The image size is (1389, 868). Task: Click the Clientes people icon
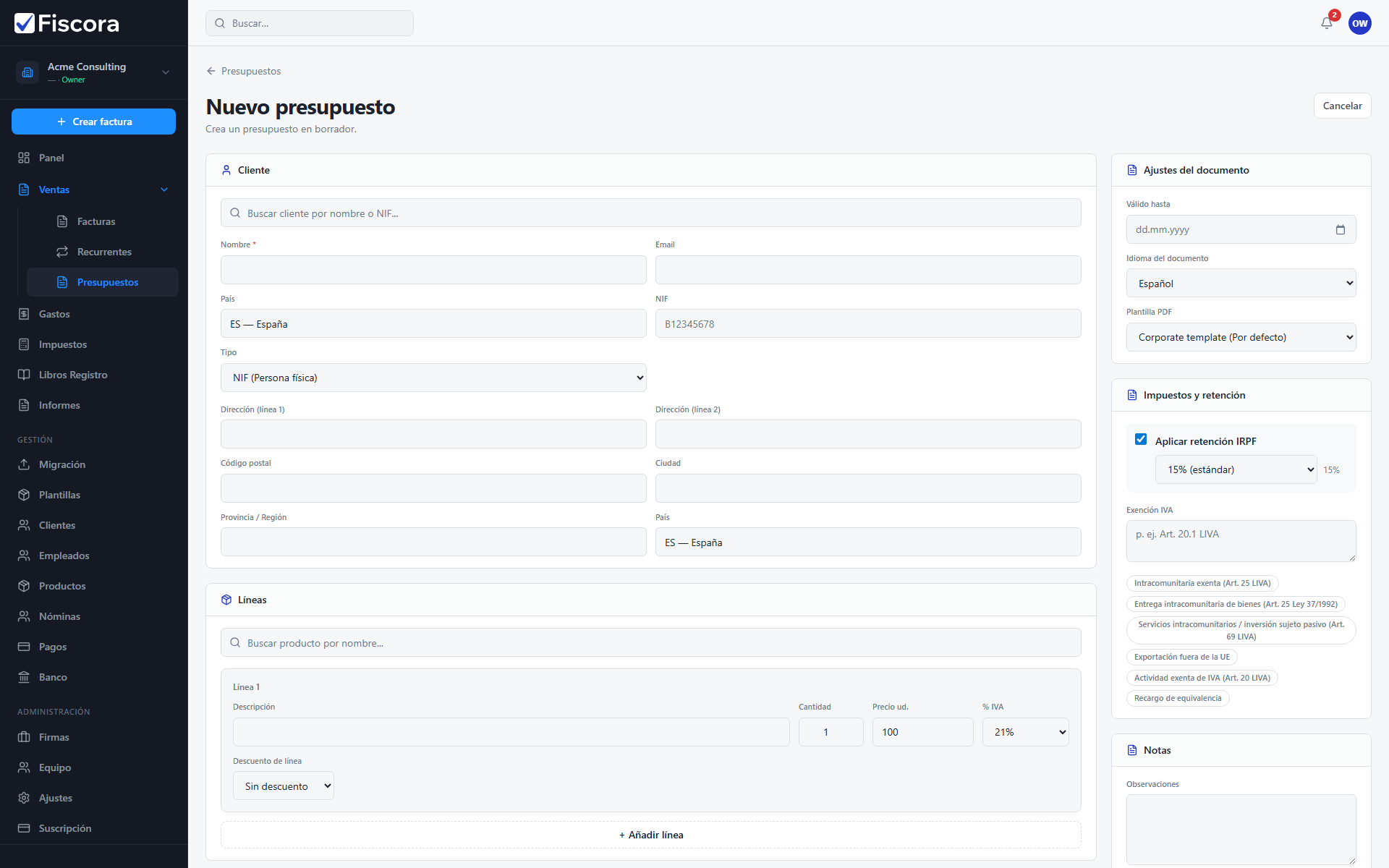point(24,525)
